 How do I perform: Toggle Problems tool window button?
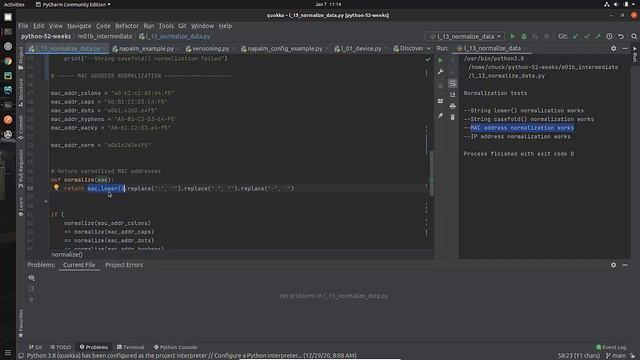tap(94, 347)
